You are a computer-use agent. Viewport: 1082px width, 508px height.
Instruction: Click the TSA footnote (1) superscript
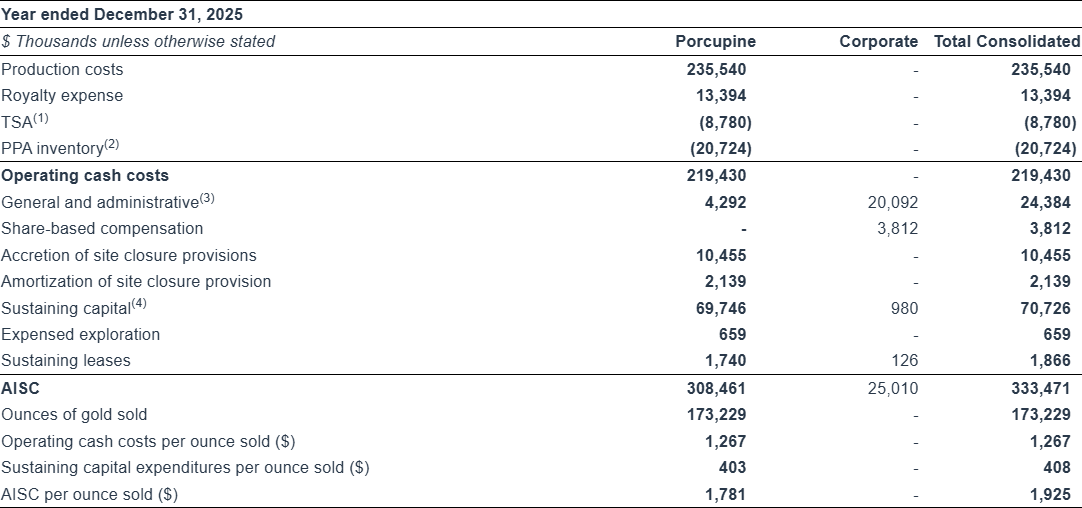tap(40, 118)
